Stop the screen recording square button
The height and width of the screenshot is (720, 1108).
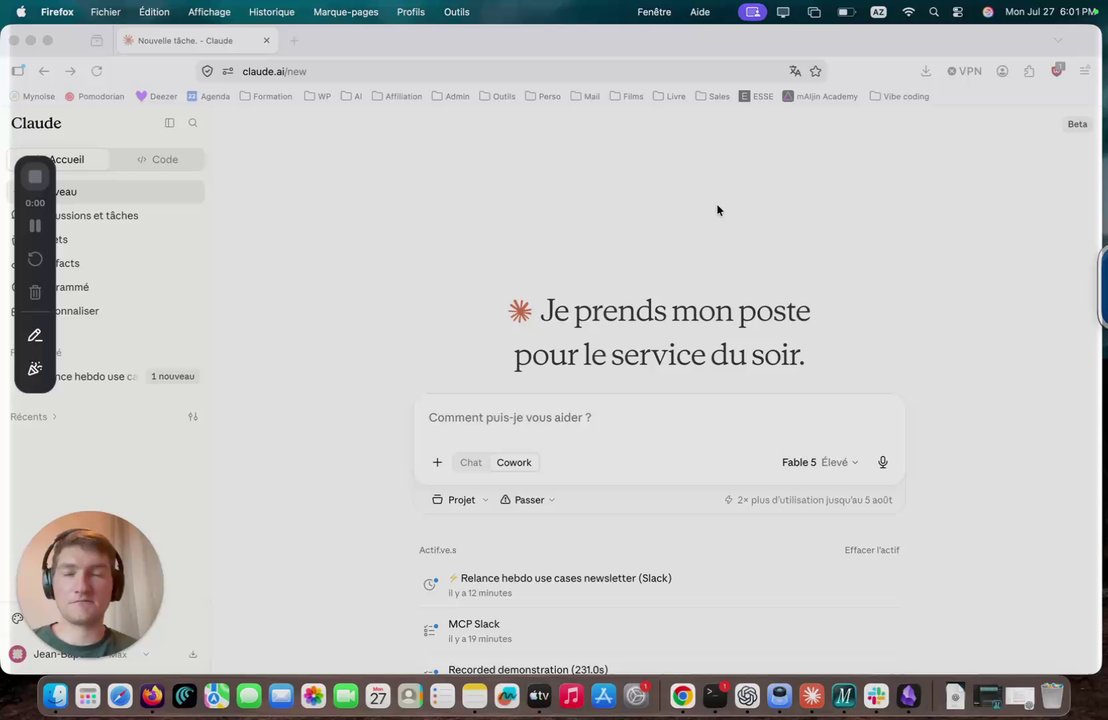tap(35, 177)
